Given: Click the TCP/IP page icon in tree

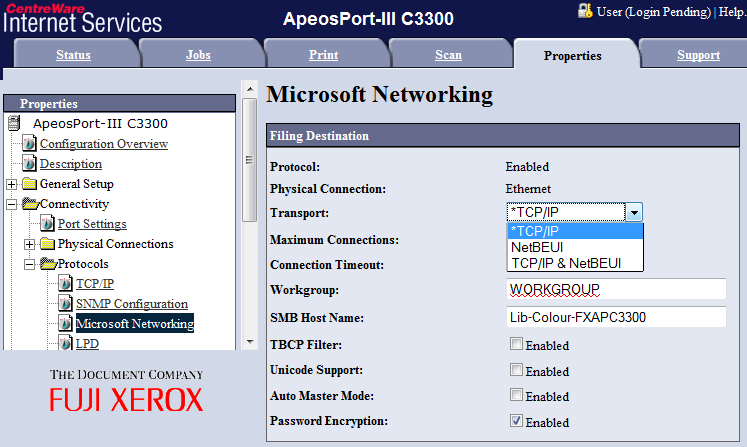Looking at the screenshot, I should [x=65, y=284].
